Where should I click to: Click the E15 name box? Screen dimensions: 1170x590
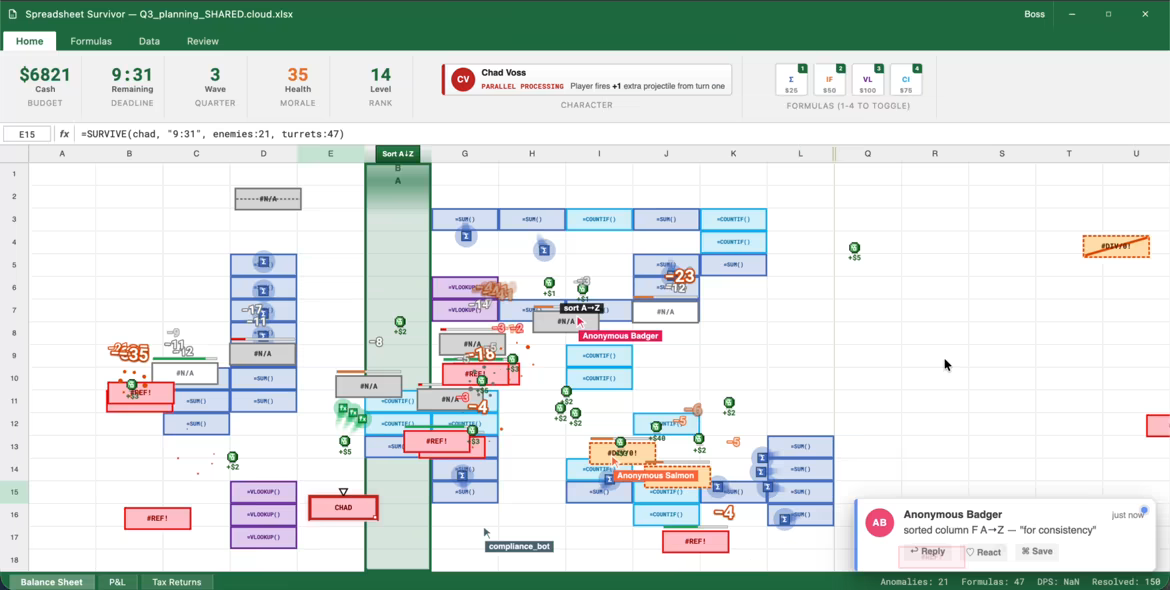[27, 134]
